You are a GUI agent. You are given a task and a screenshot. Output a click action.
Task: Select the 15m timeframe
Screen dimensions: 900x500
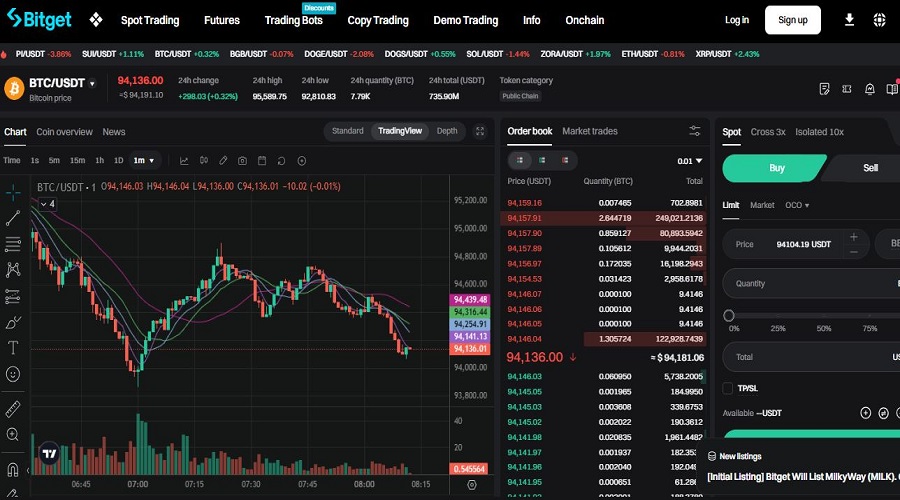coord(77,161)
